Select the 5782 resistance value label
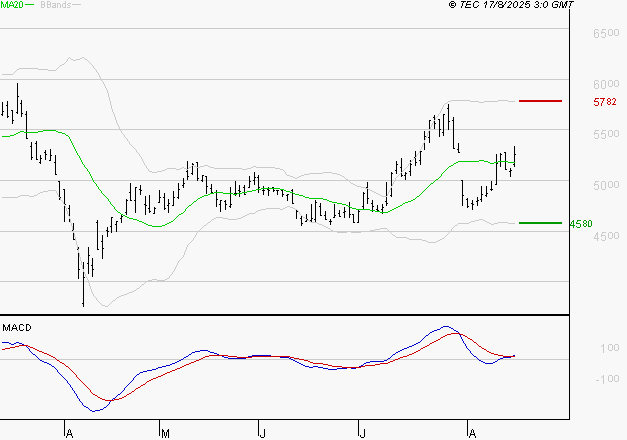The image size is (627, 440). coord(604,102)
